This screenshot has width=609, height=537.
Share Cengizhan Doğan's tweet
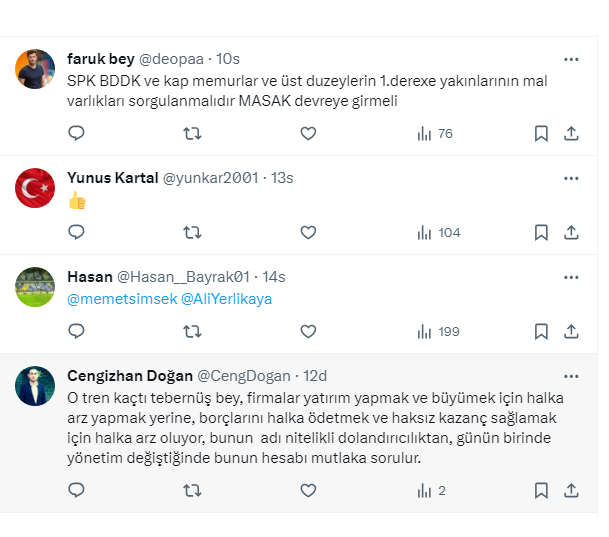tap(571, 490)
